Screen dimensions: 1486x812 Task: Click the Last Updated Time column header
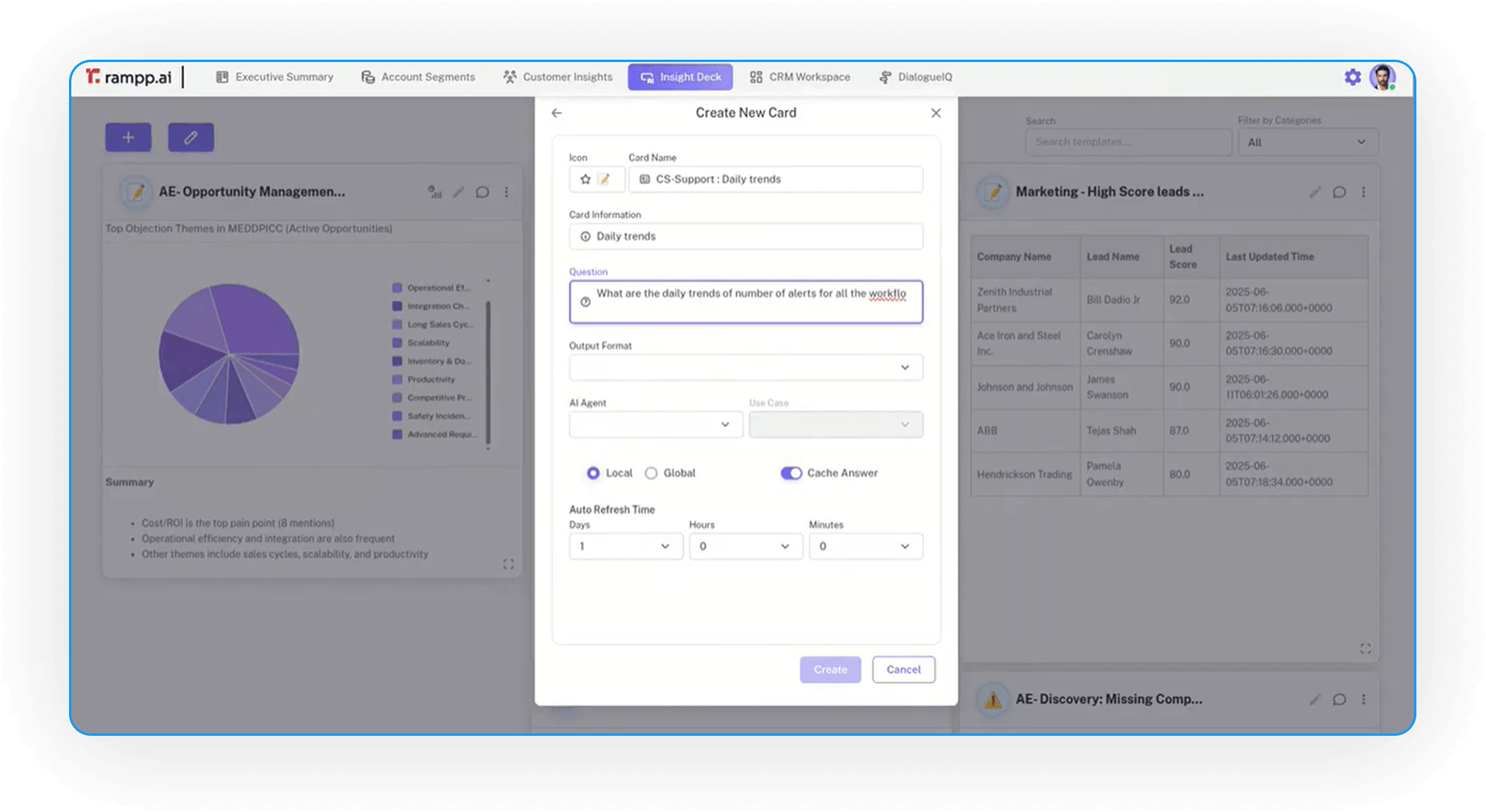(1293, 257)
